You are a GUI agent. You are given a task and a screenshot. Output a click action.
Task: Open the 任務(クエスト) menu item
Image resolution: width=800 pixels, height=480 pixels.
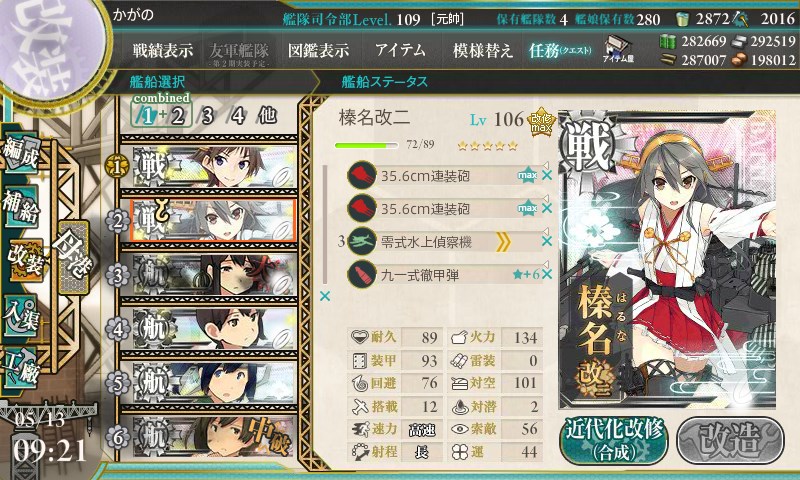[560, 50]
